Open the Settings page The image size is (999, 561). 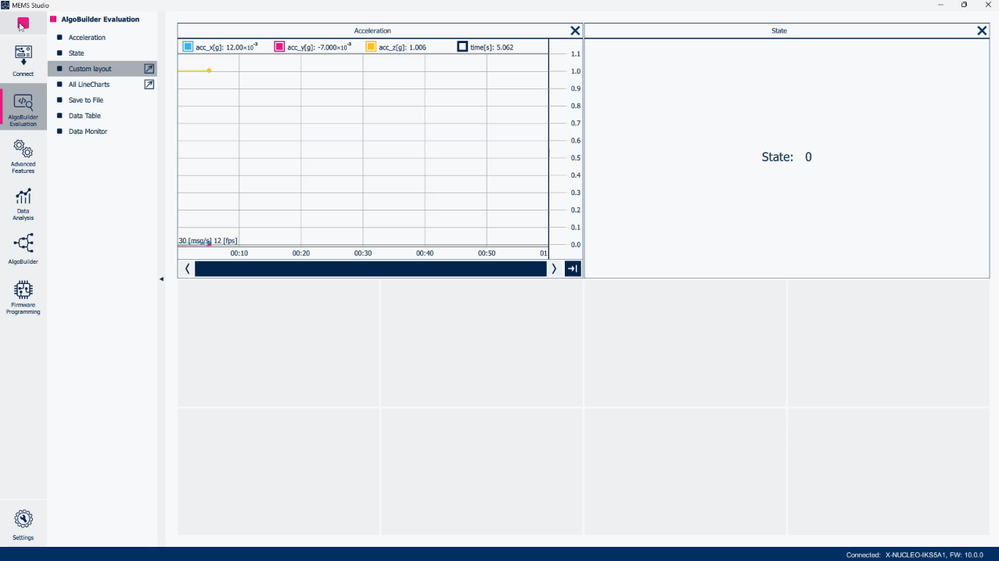point(23,525)
